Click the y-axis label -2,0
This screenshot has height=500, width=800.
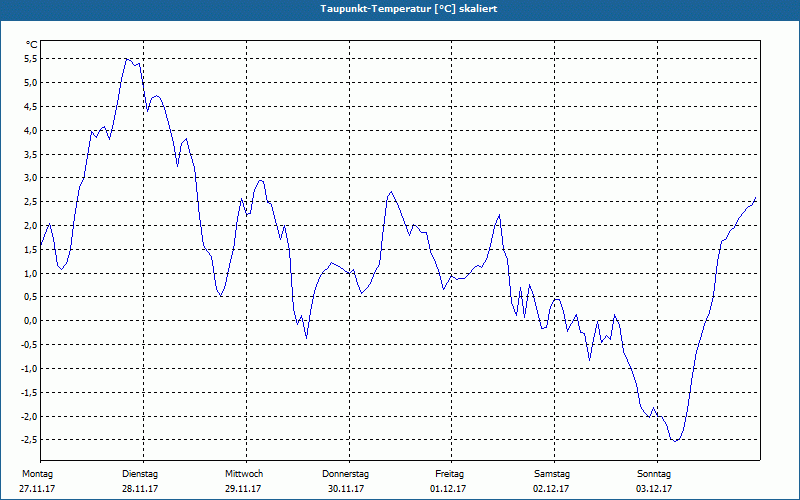(29, 416)
